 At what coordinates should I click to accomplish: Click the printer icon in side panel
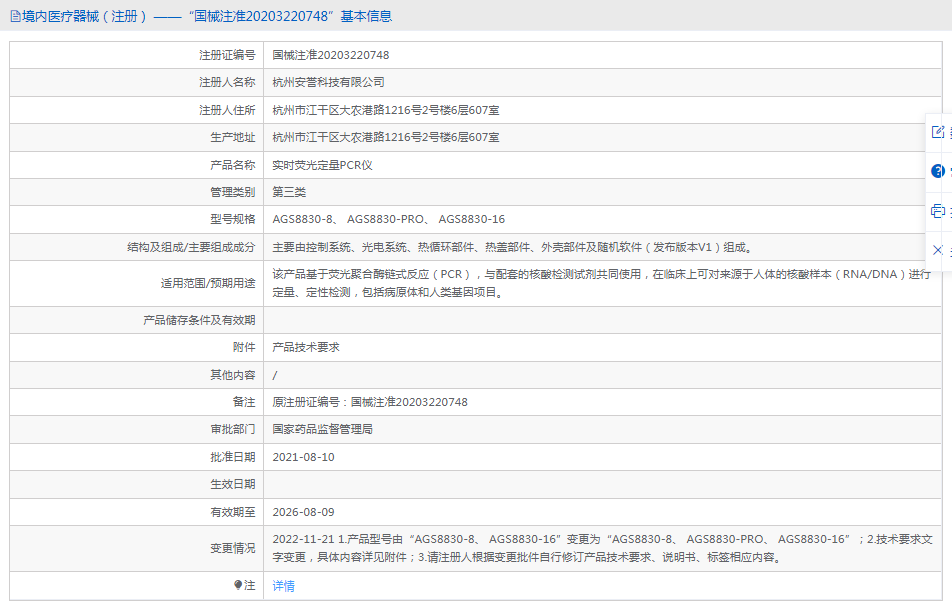point(937,211)
